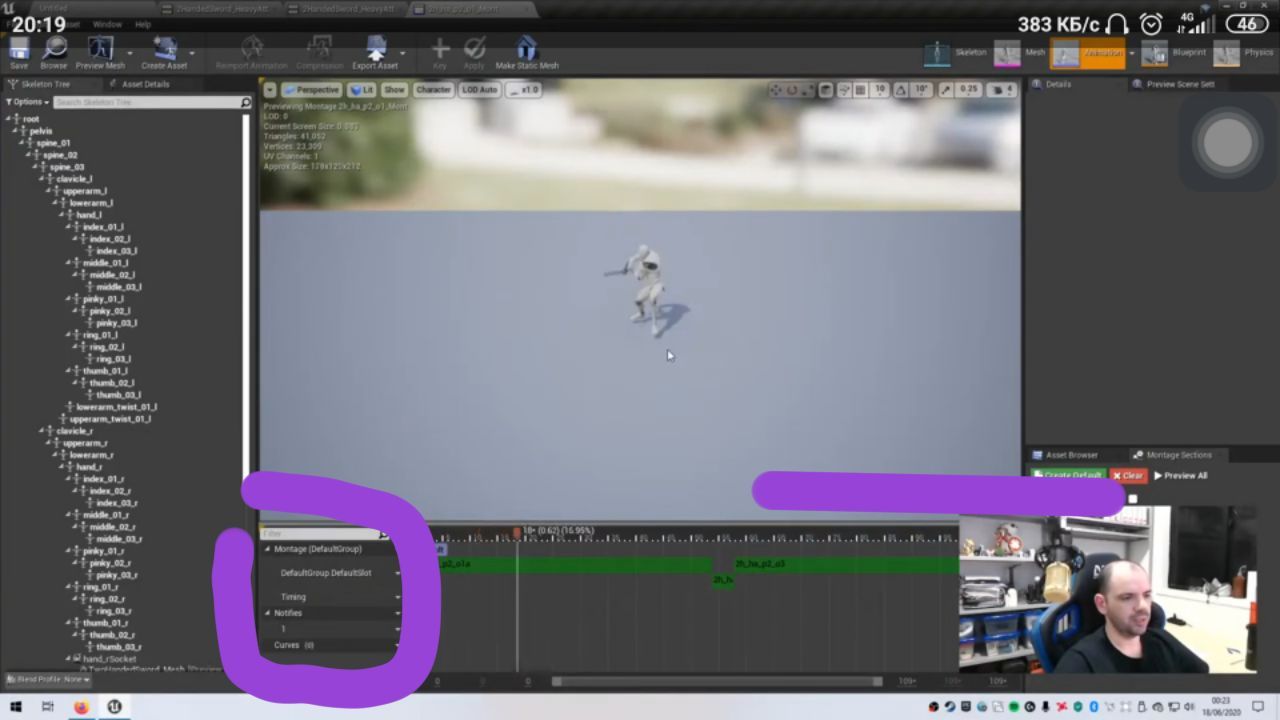1280x720 pixels.
Task: Select the translate gizmo icon in viewport
Action: (x=775, y=90)
